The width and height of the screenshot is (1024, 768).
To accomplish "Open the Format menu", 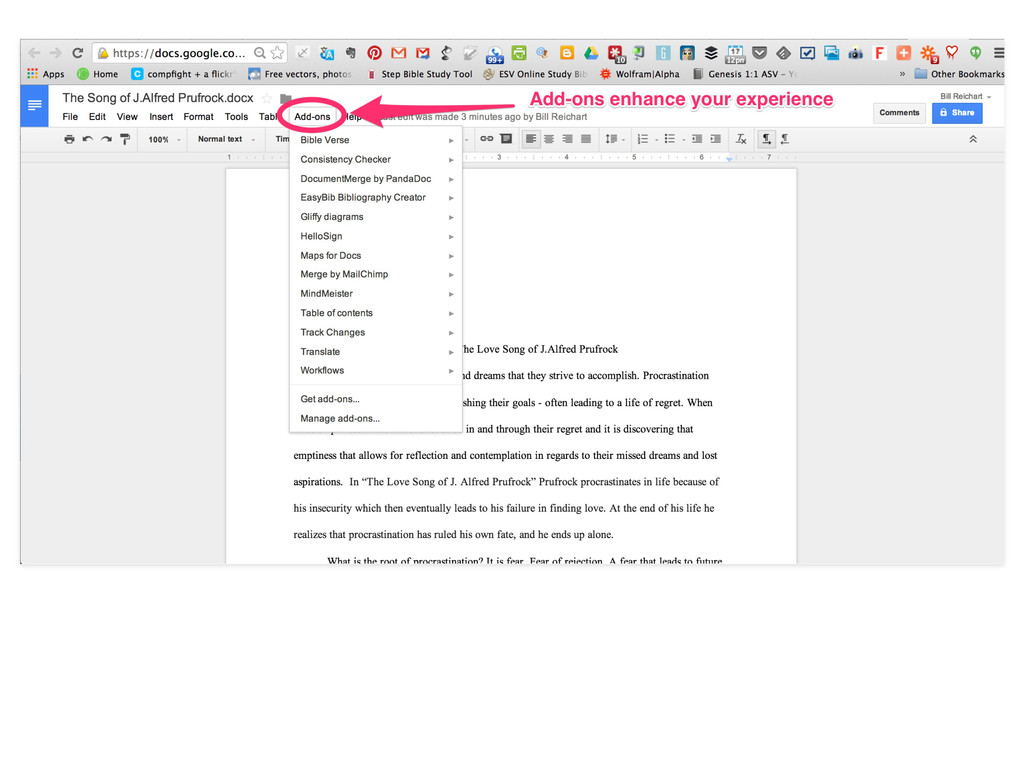I will tap(199, 117).
